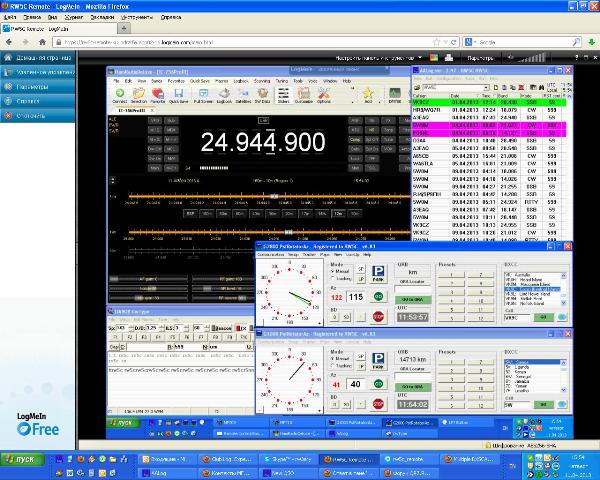Click Windows пуск Start button on local taskbar
The image size is (600, 480).
coord(22,459)
